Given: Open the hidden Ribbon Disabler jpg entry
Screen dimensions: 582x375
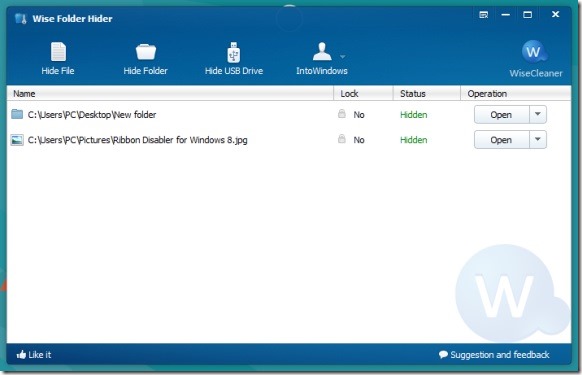Looking at the screenshot, I should [x=501, y=140].
